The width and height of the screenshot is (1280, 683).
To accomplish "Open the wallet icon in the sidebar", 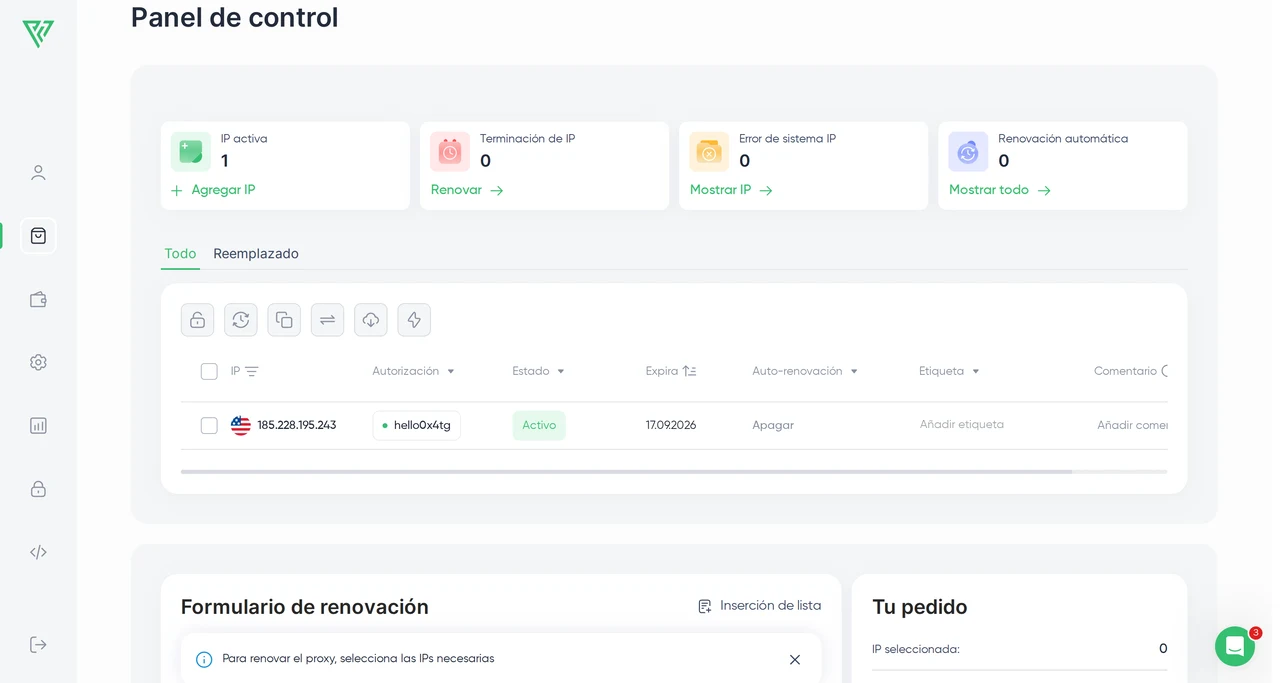I will pyautogui.click(x=38, y=299).
